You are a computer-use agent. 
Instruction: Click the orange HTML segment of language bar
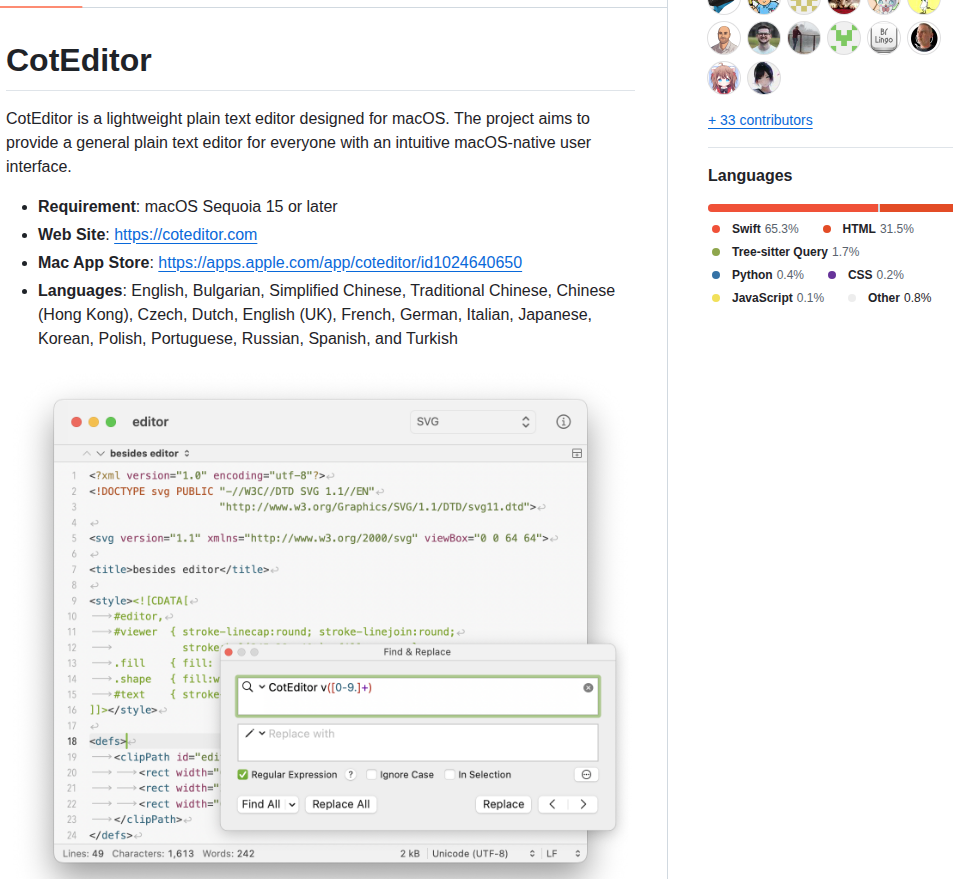pos(916,208)
